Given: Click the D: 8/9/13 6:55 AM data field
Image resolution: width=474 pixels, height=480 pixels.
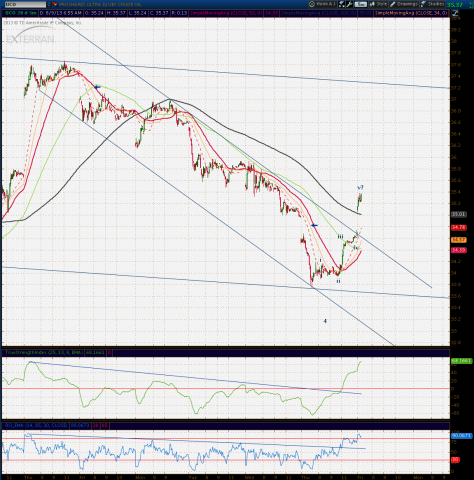Looking at the screenshot, I should coord(60,13).
